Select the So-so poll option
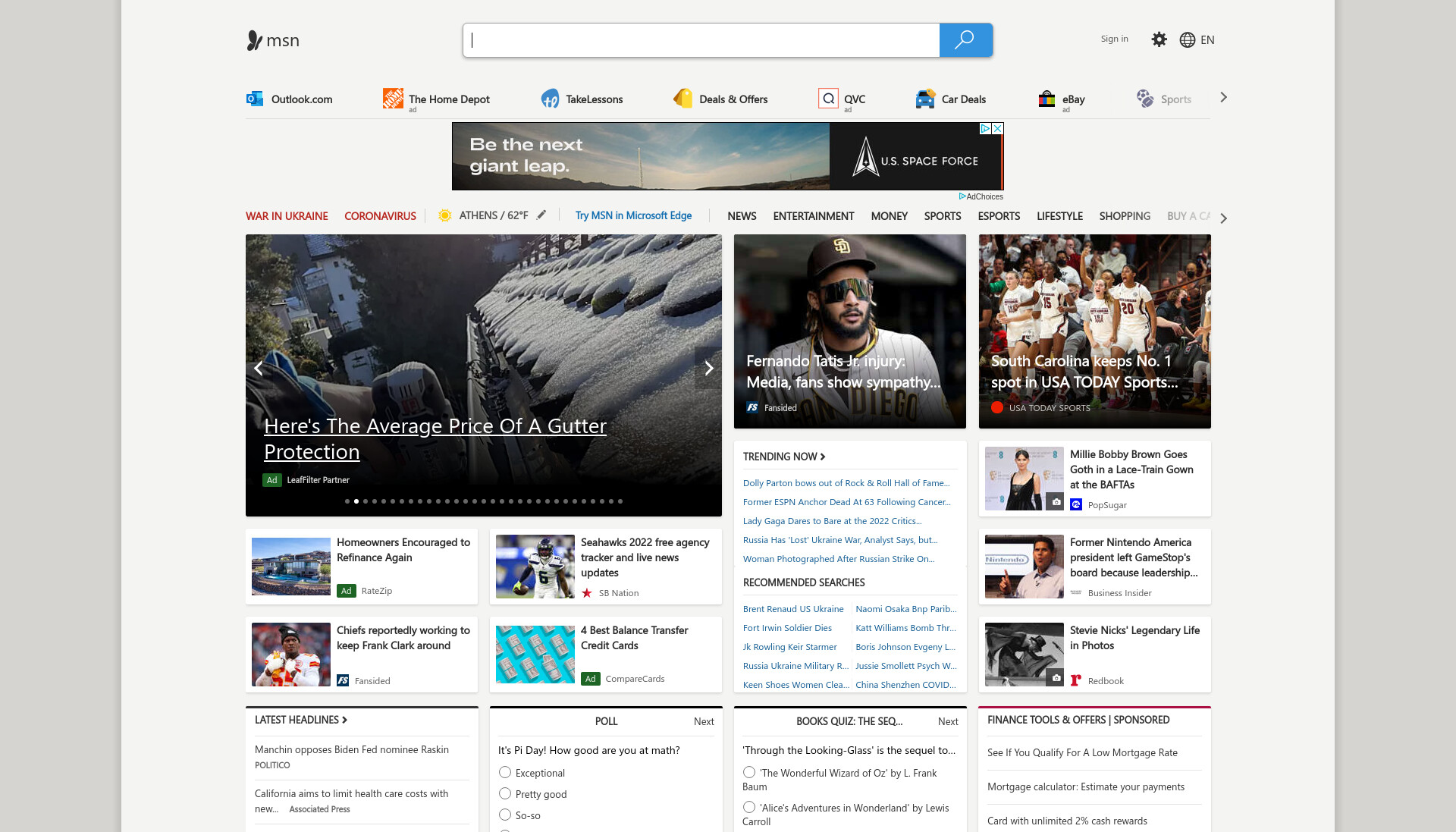1456x832 pixels. coord(505,815)
